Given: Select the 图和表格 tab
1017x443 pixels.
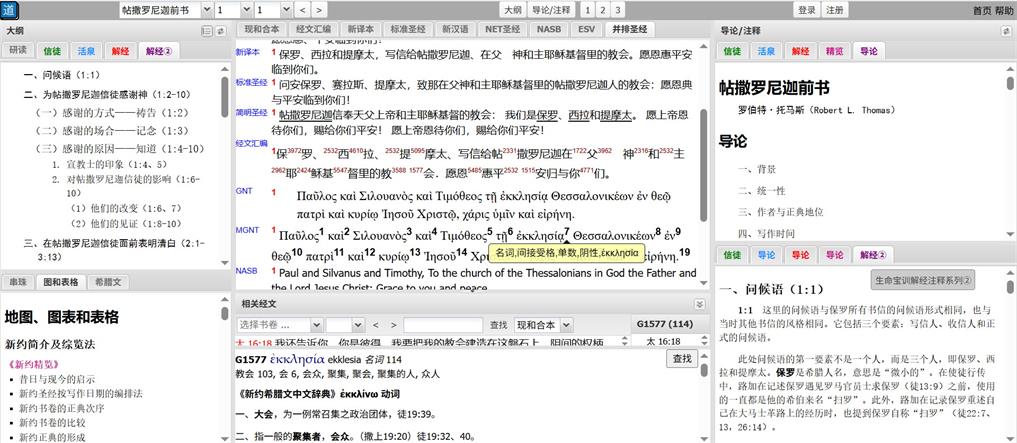Looking at the screenshot, I should pos(61,282).
